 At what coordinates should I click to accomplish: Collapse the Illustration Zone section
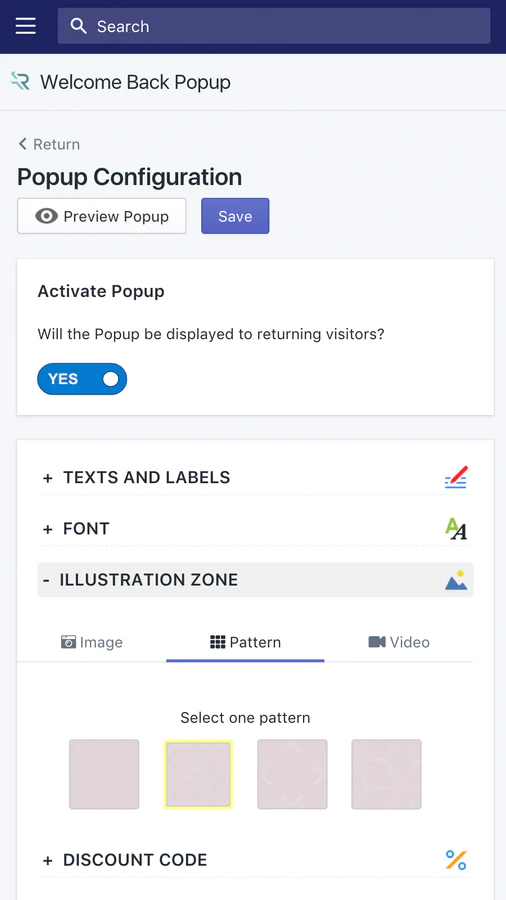(255, 580)
